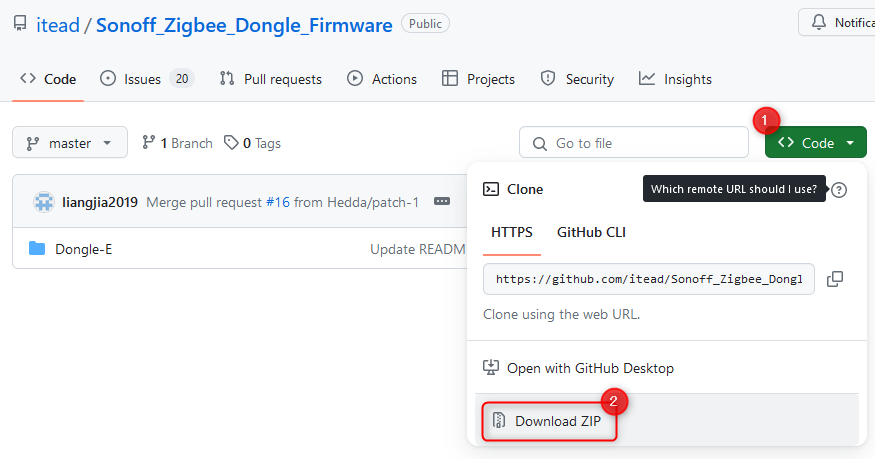875x459 pixels.
Task: Copy the HTTPS clone URL to clipboard
Action: [x=834, y=279]
